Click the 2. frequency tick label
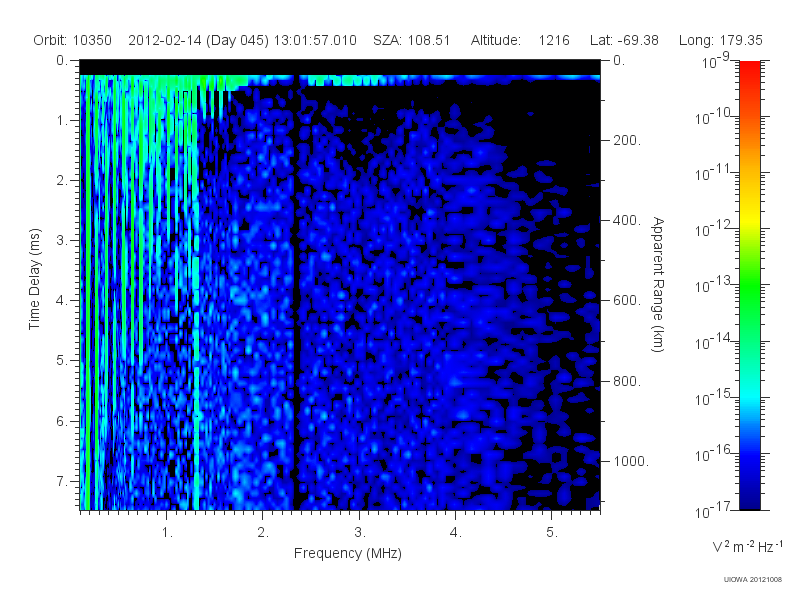This screenshot has height=600, width=800. pyautogui.click(x=263, y=532)
